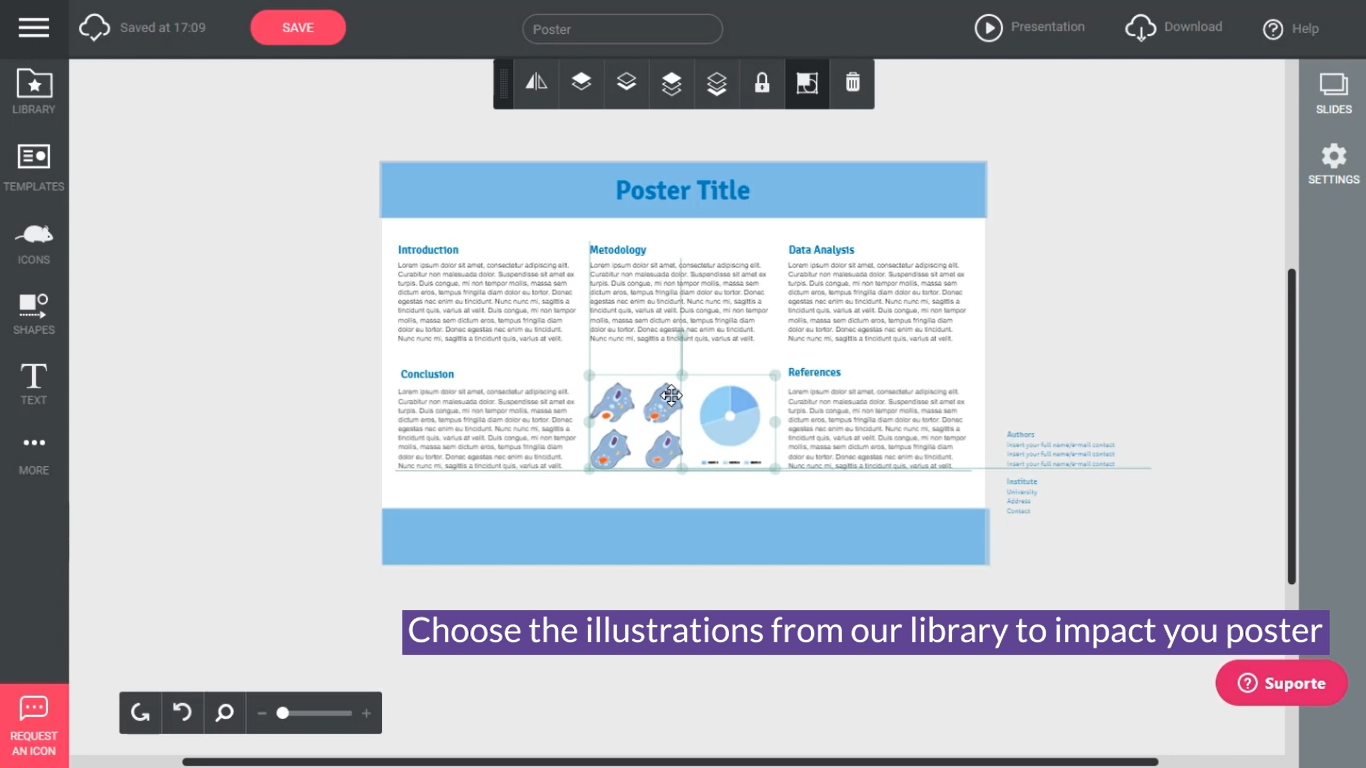Image resolution: width=1366 pixels, height=768 pixels.
Task: Open the Templates panel
Action: [33, 166]
